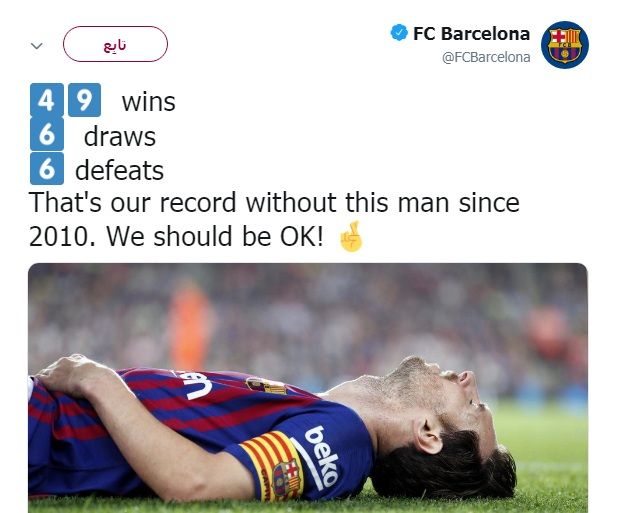Click the "We should be OK!" text
The image size is (624, 513).
214,236
